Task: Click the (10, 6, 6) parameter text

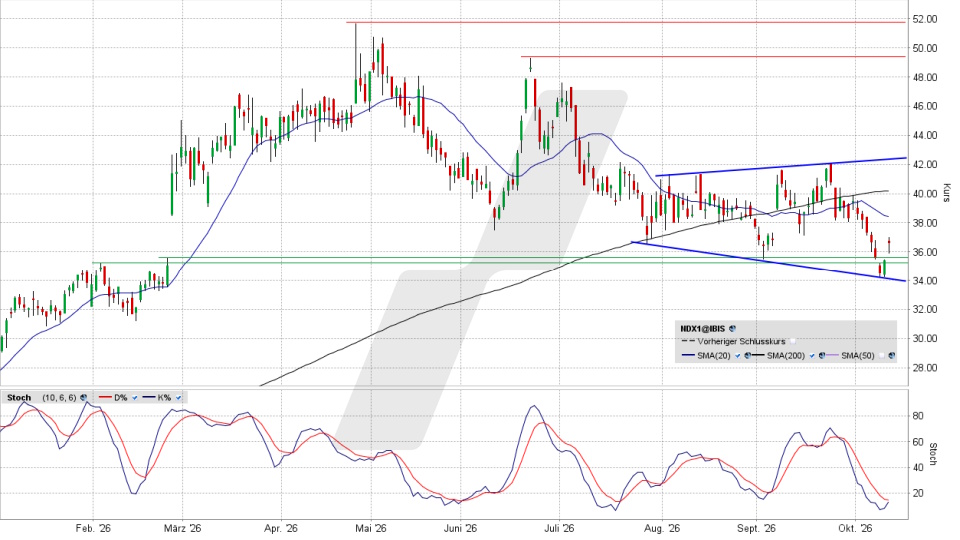Action: pos(59,398)
